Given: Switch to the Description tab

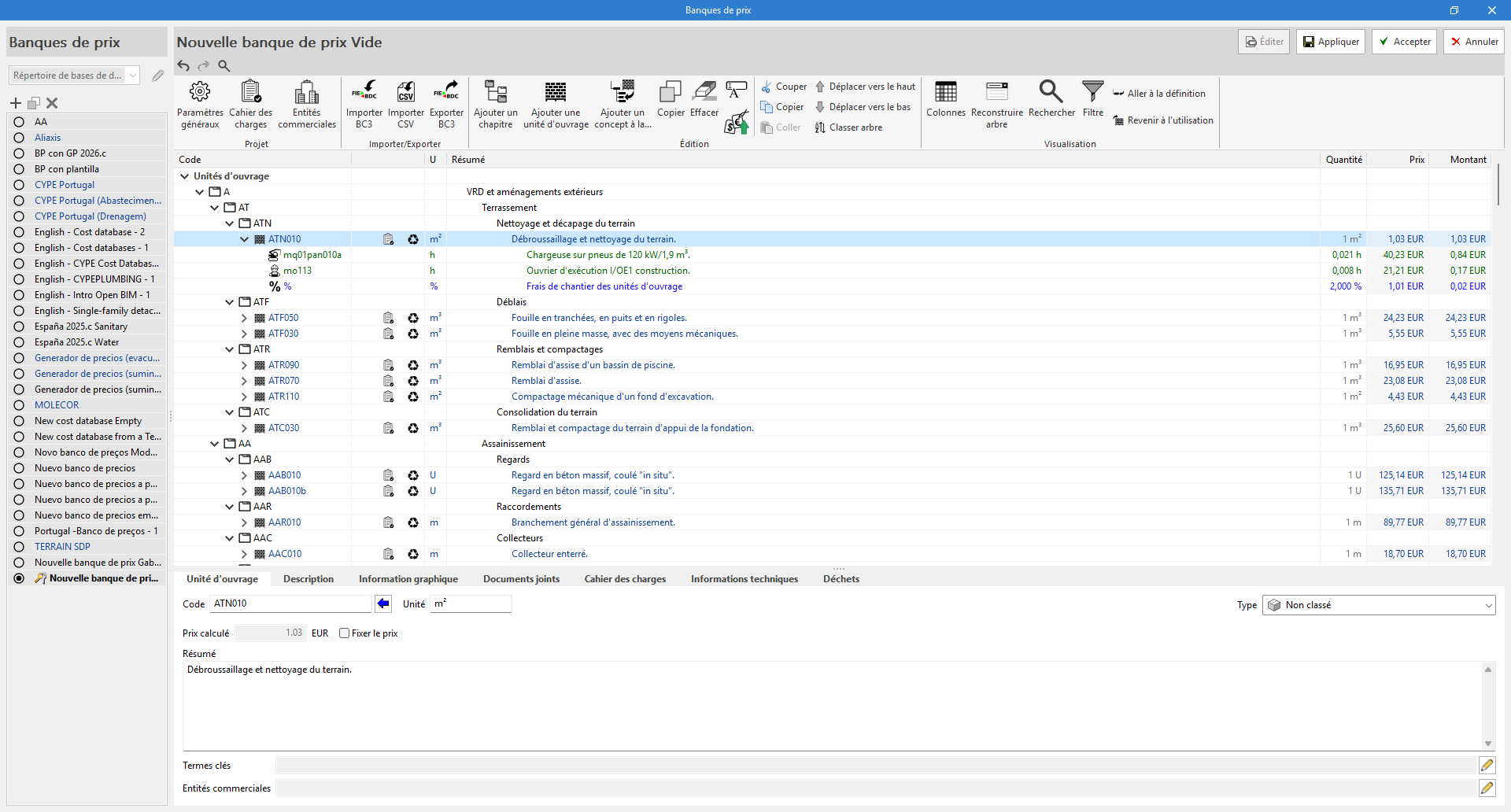Looking at the screenshot, I should (308, 579).
